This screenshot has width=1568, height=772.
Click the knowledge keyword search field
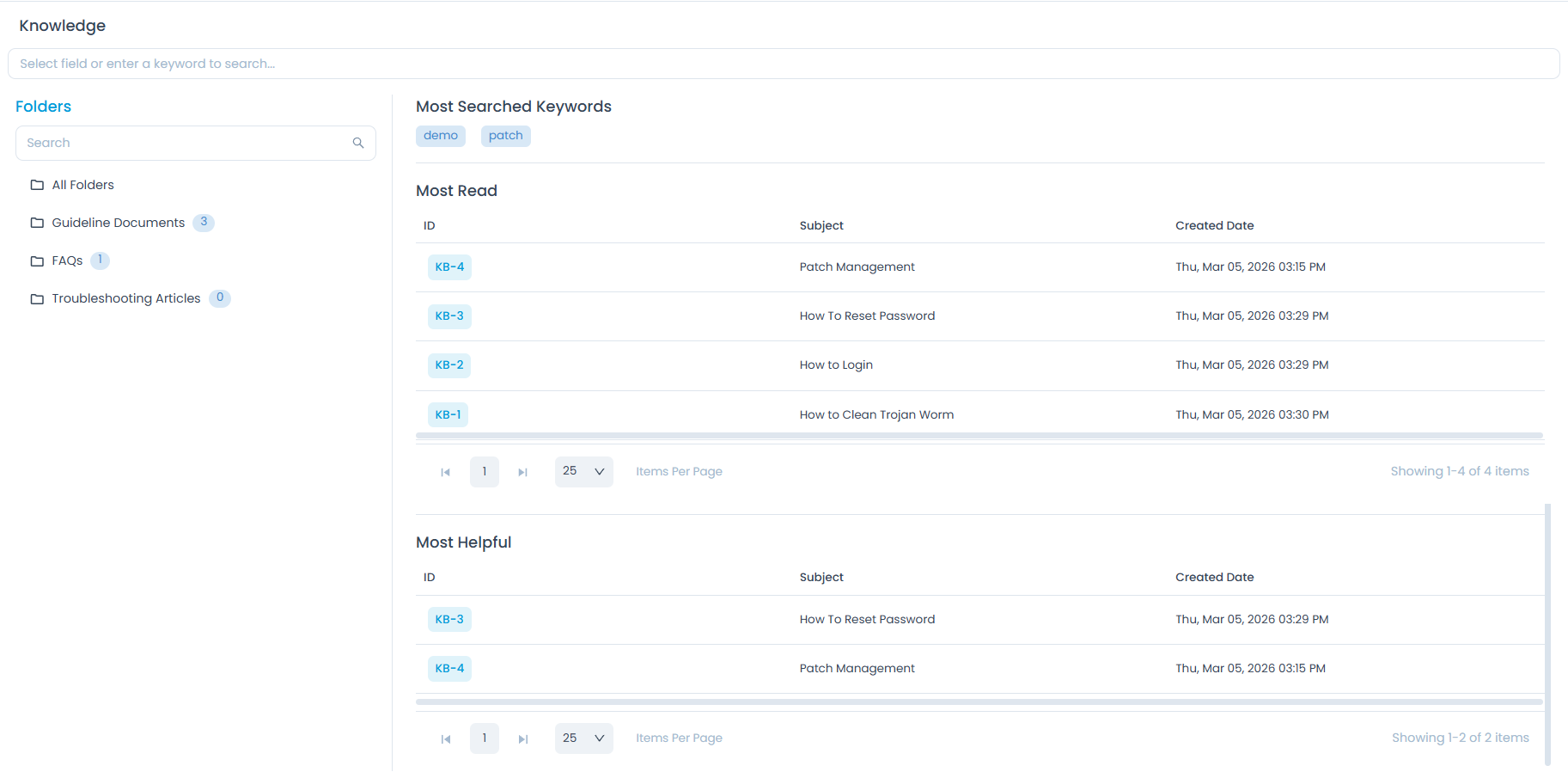783,64
